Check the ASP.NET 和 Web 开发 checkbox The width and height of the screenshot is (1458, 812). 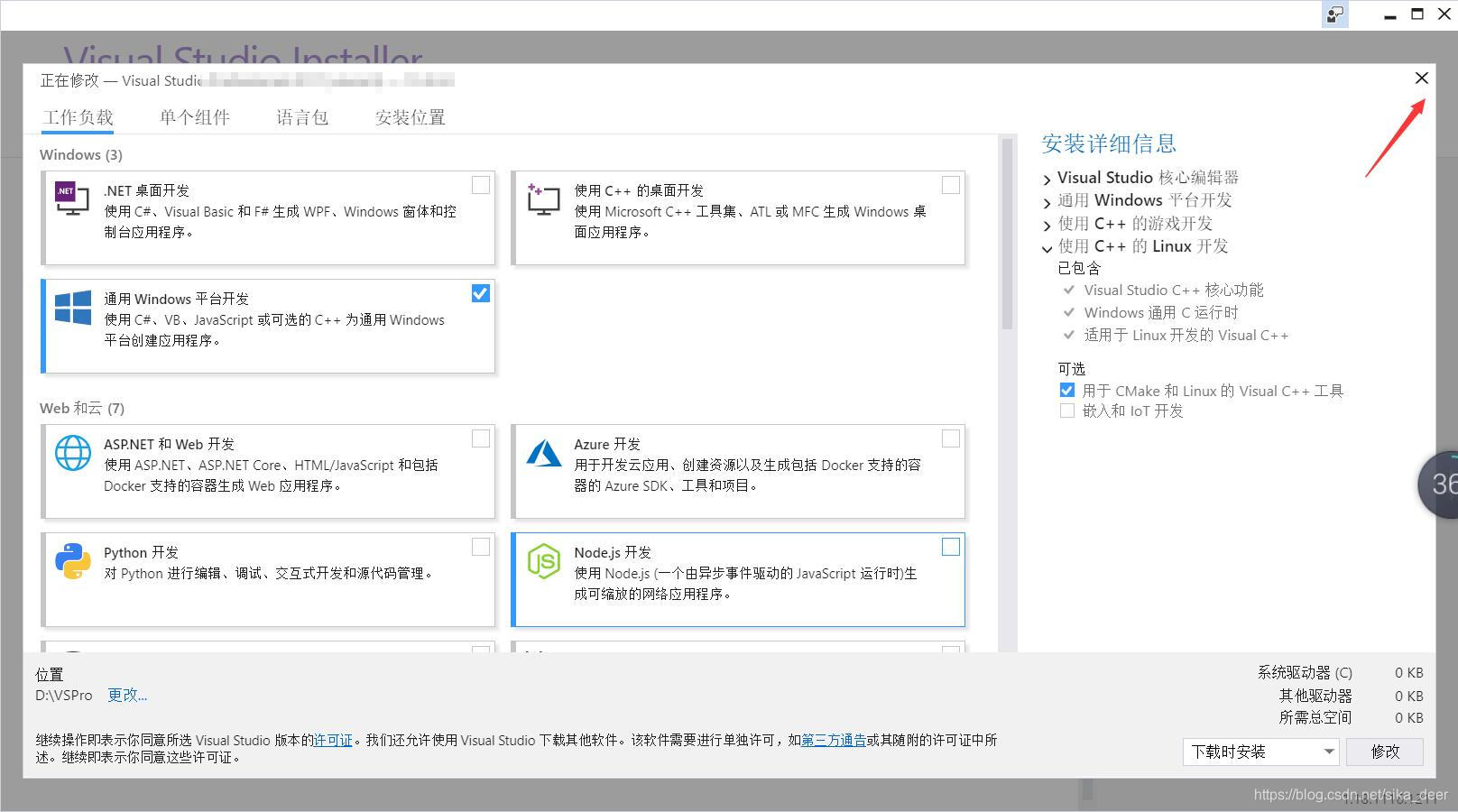[x=481, y=438]
